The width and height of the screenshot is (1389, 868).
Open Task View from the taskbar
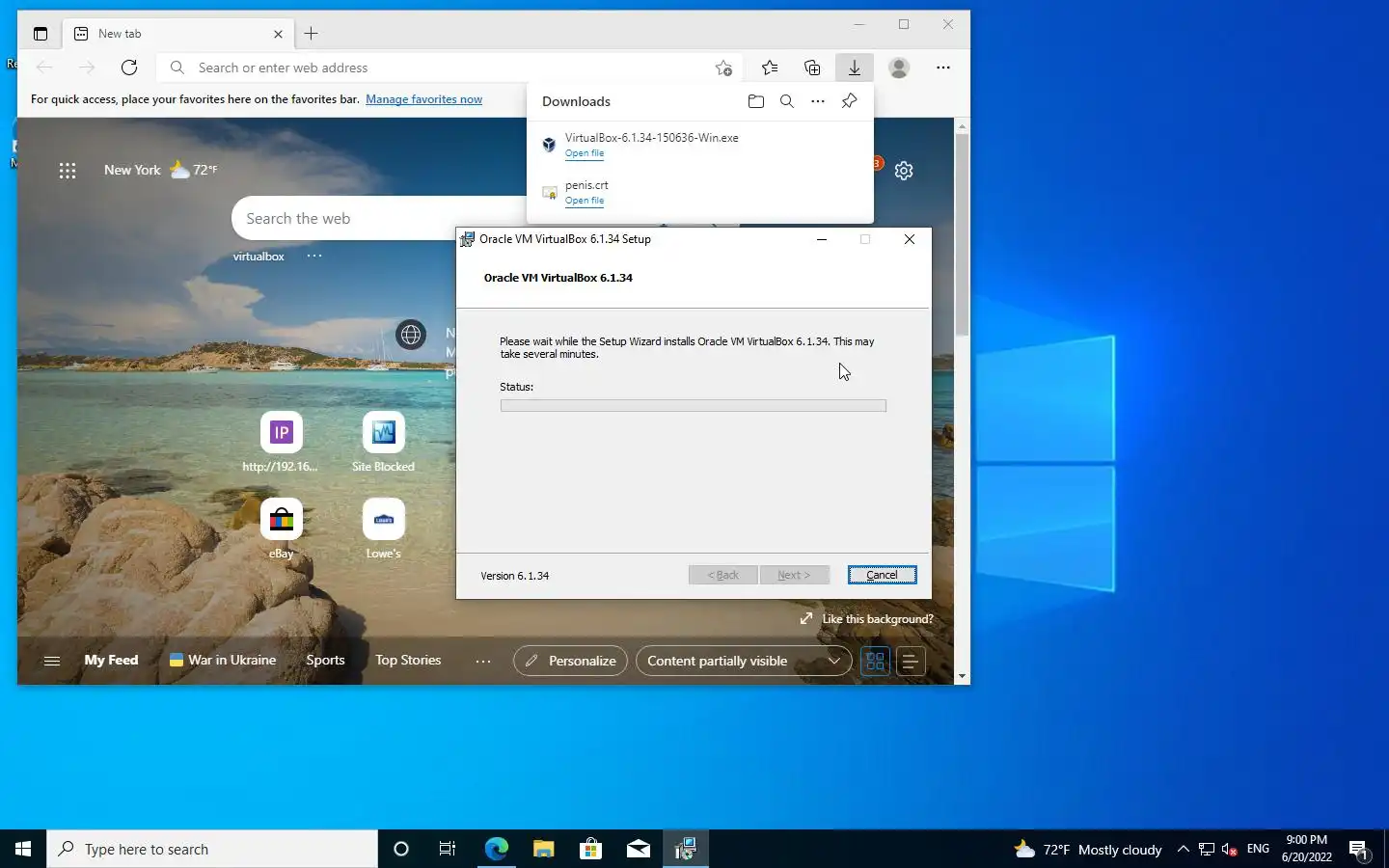[448, 849]
